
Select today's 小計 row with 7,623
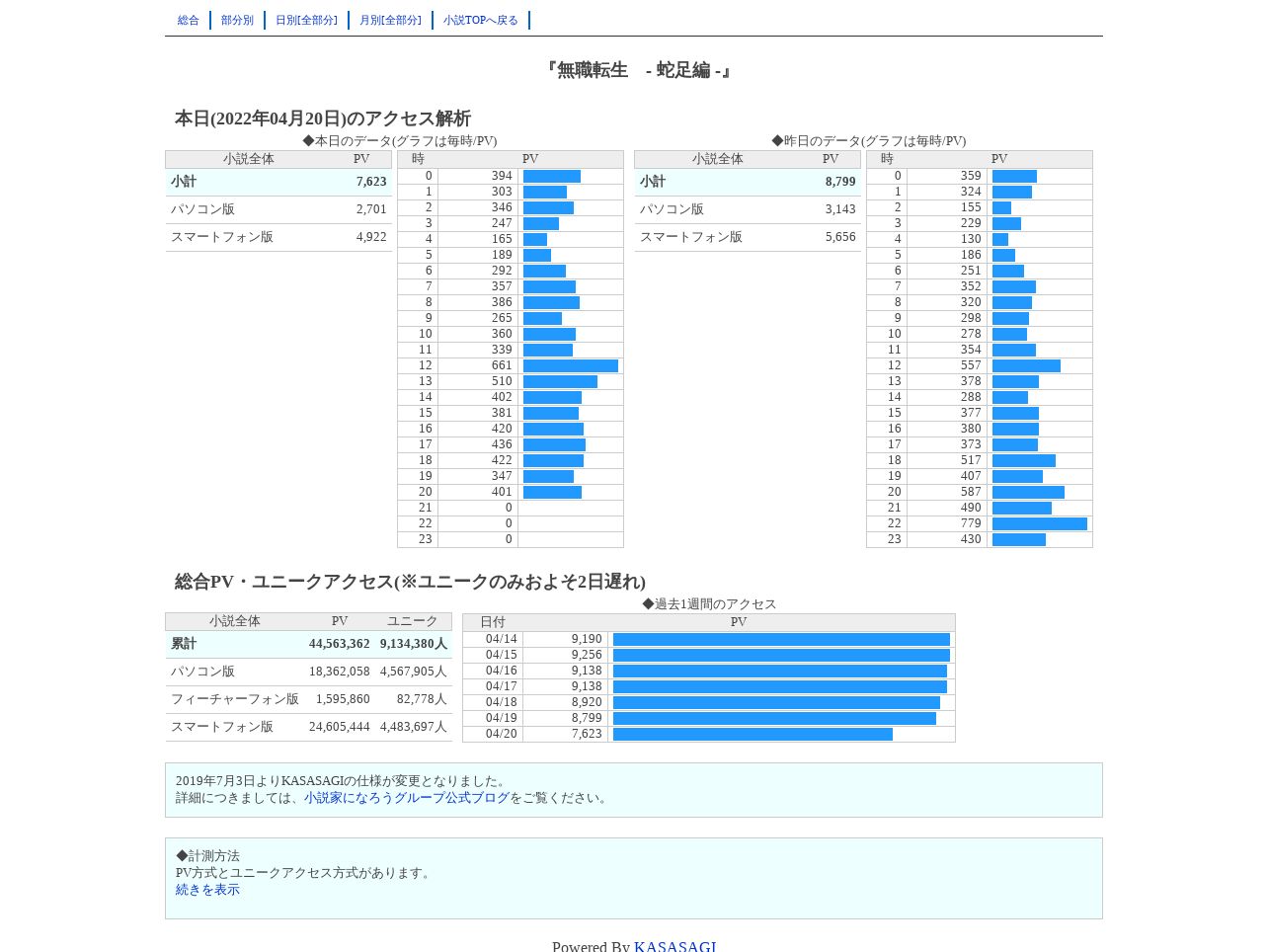coord(278,182)
